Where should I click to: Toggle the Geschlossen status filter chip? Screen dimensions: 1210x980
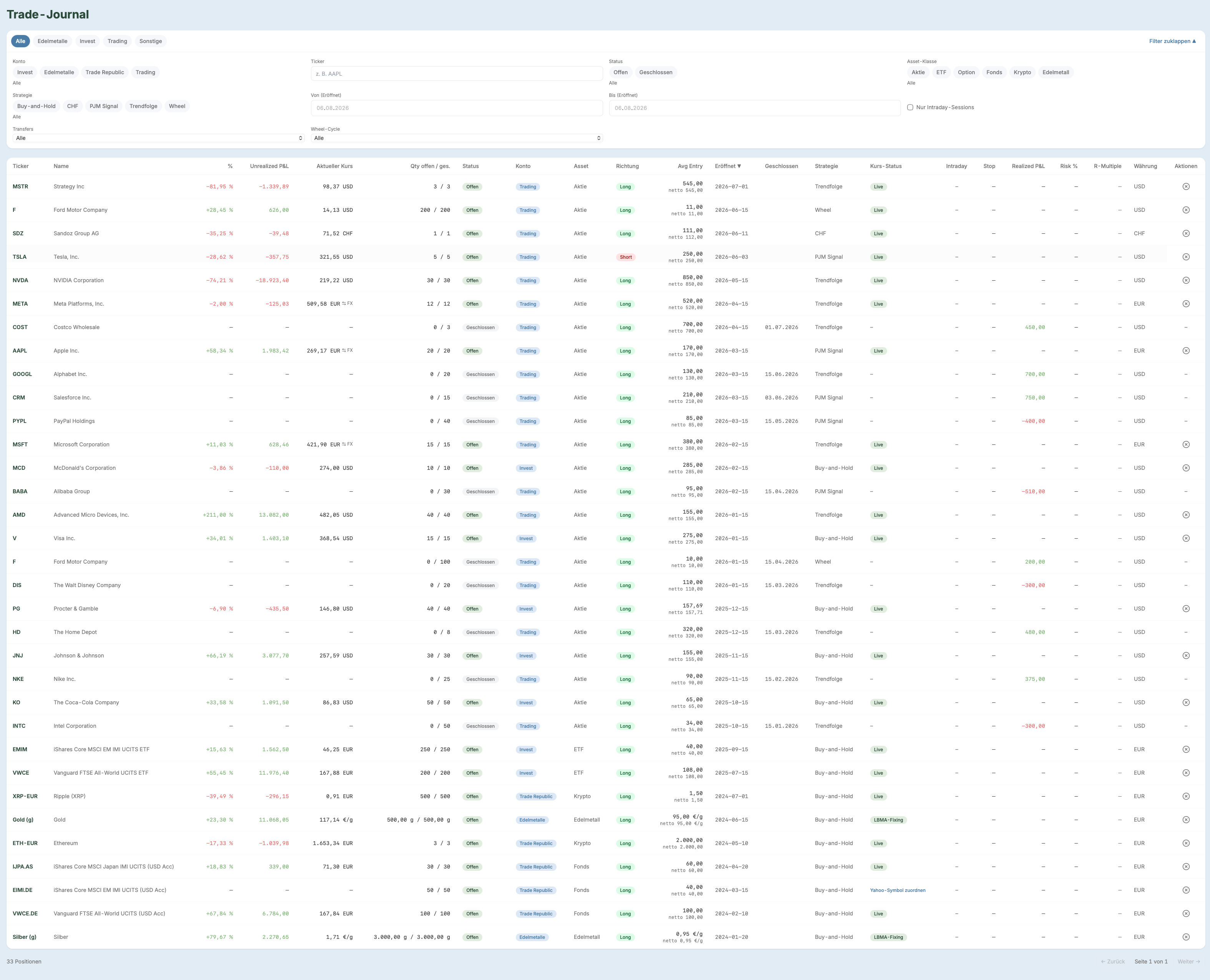[655, 72]
